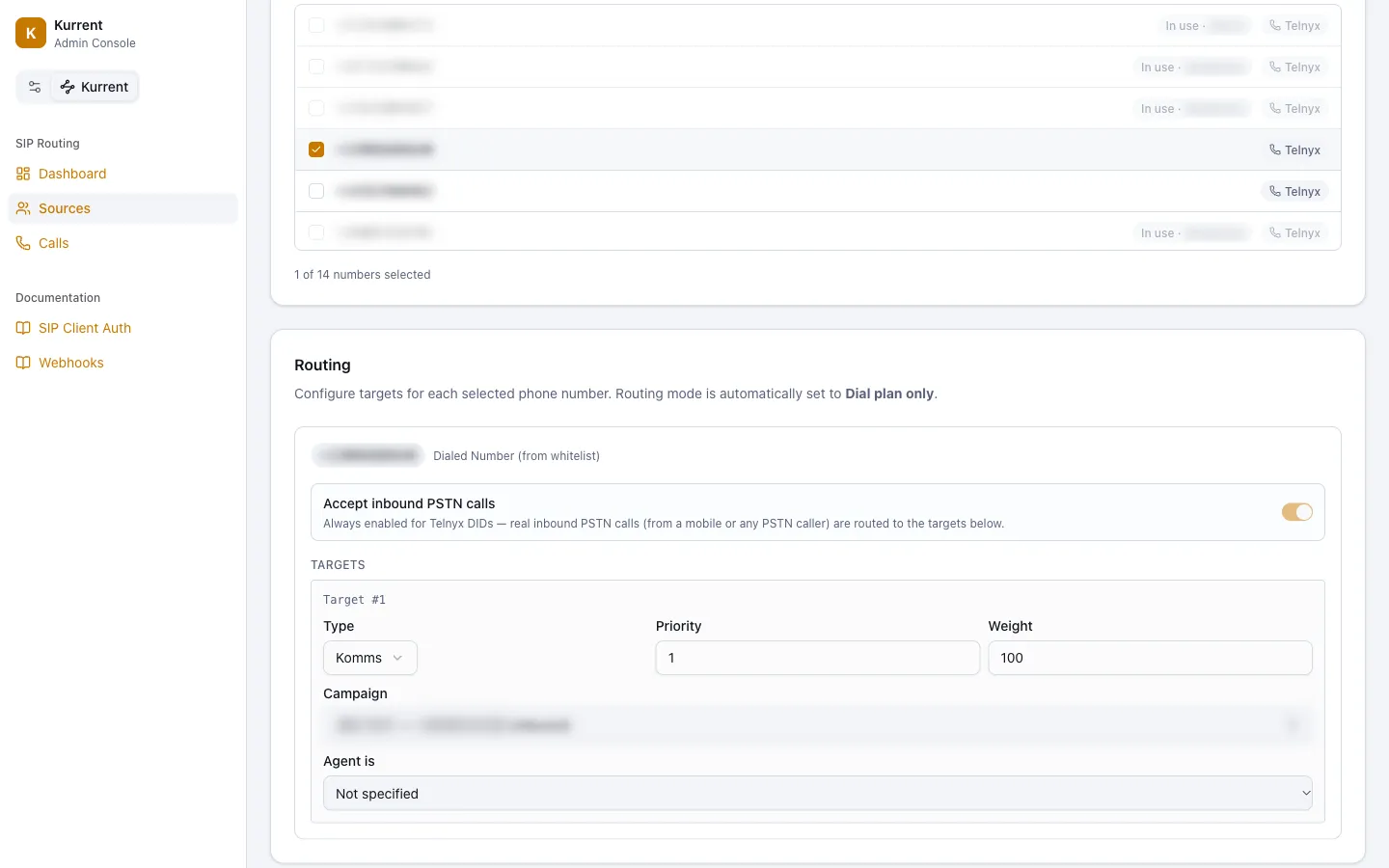The width and height of the screenshot is (1389, 868).
Task: Open the Type dropdown showing Komms
Action: (370, 658)
